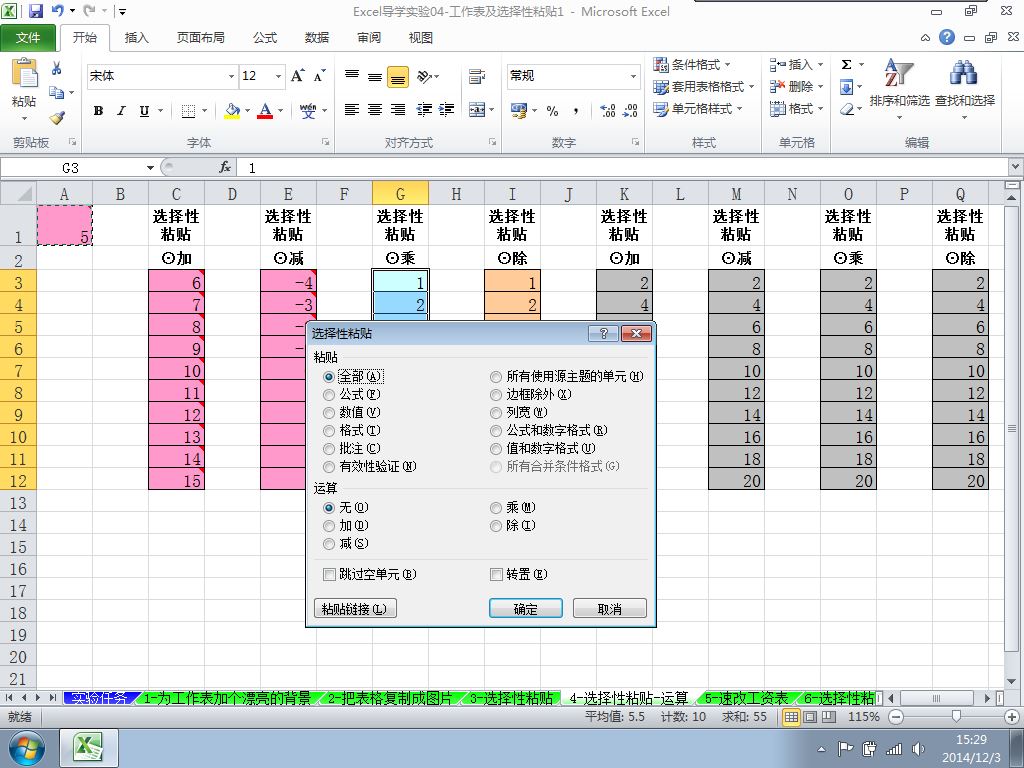The height and width of the screenshot is (768, 1024).
Task: Click the 取消 button in dialog
Action: 610,609
